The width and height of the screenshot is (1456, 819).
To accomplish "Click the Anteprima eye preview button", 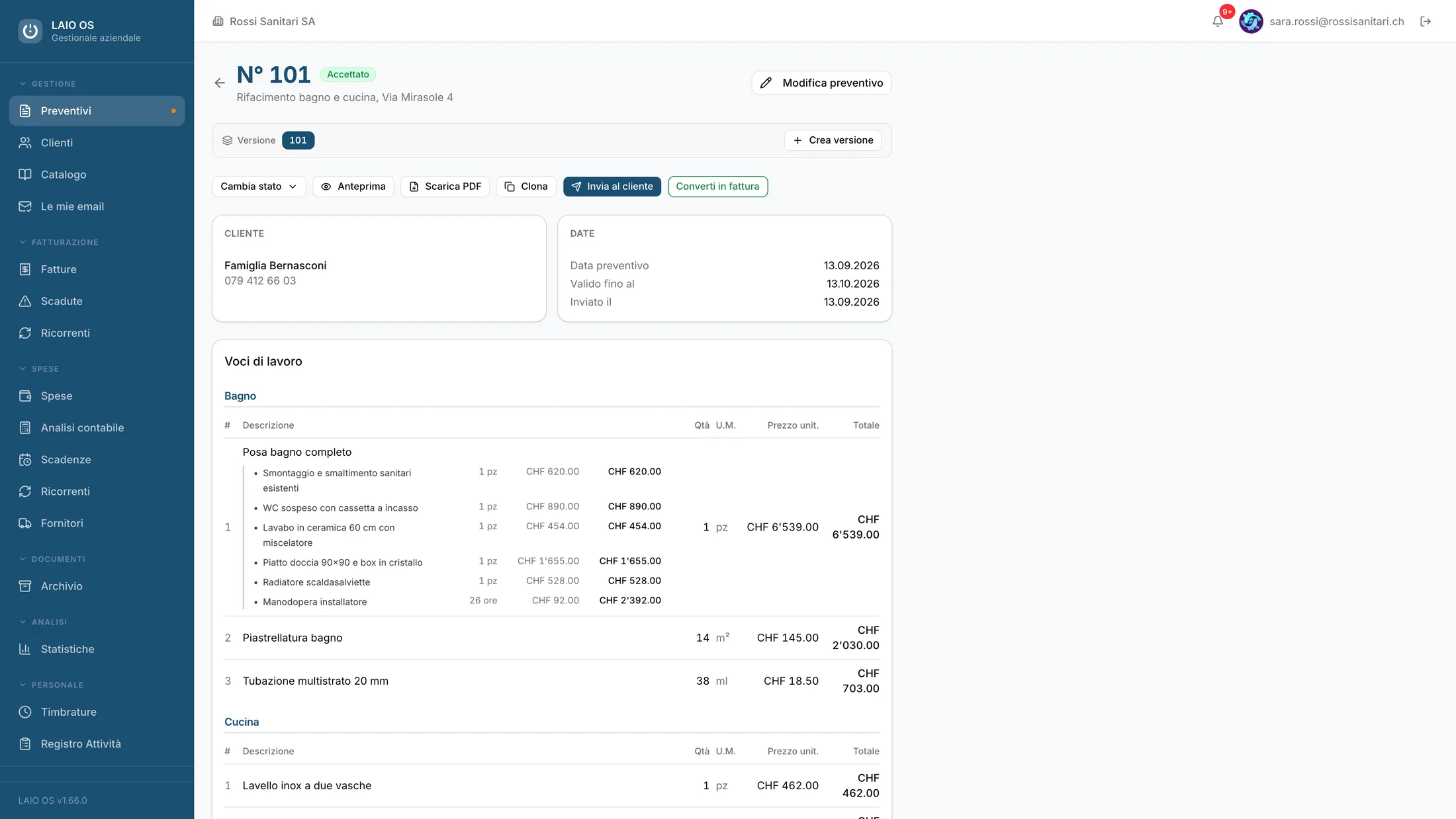I will (x=353, y=187).
